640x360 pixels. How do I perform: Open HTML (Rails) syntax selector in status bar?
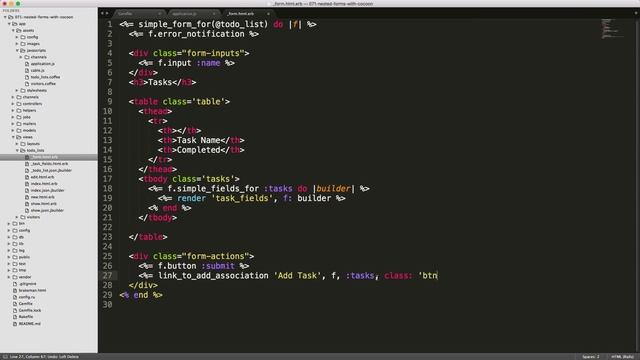click(x=622, y=357)
